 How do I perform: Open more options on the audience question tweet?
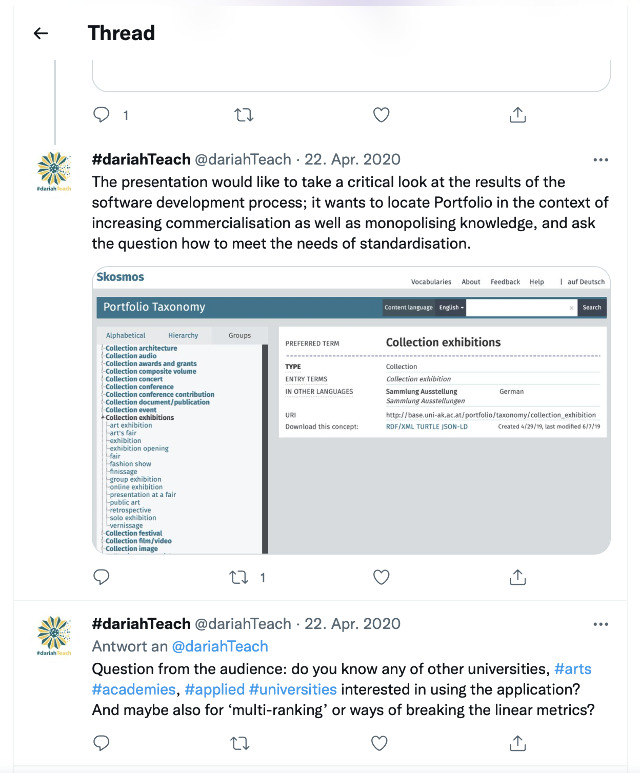(600, 624)
